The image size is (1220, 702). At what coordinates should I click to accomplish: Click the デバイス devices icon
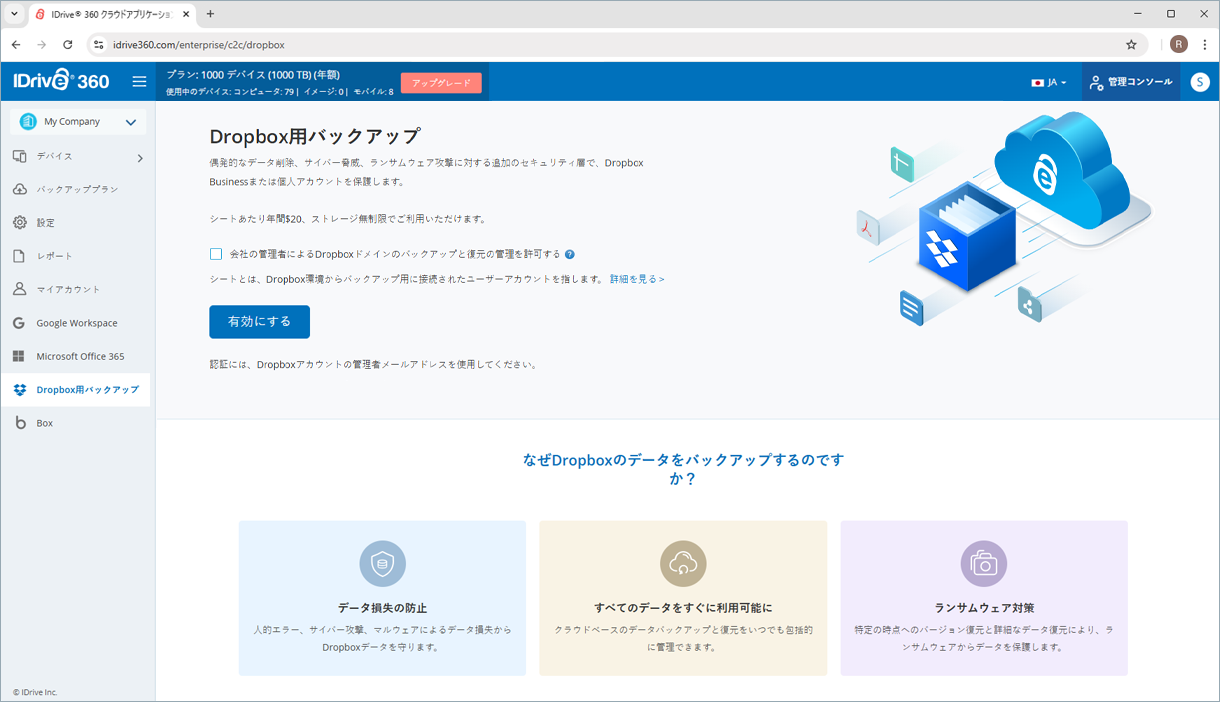pyautogui.click(x=19, y=155)
